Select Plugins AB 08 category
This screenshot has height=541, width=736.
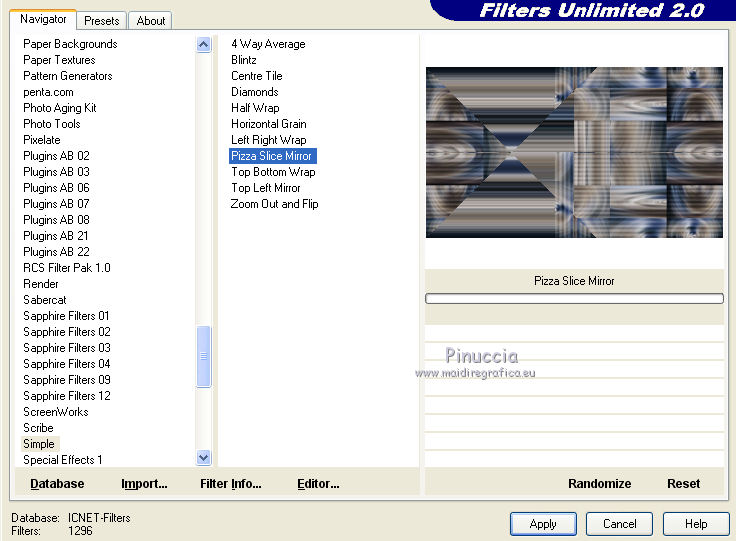[x=56, y=220]
